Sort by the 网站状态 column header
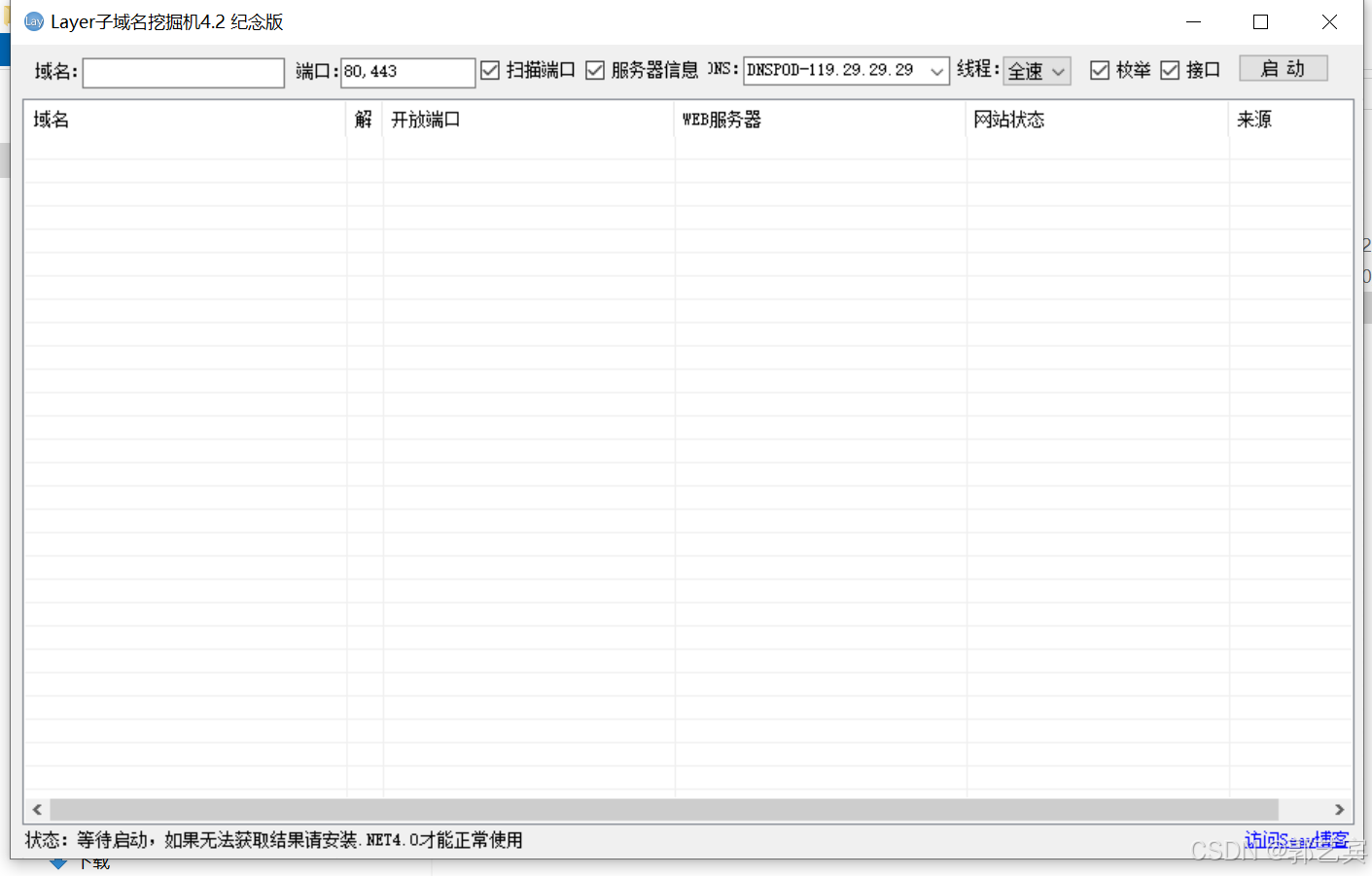 click(x=1098, y=120)
